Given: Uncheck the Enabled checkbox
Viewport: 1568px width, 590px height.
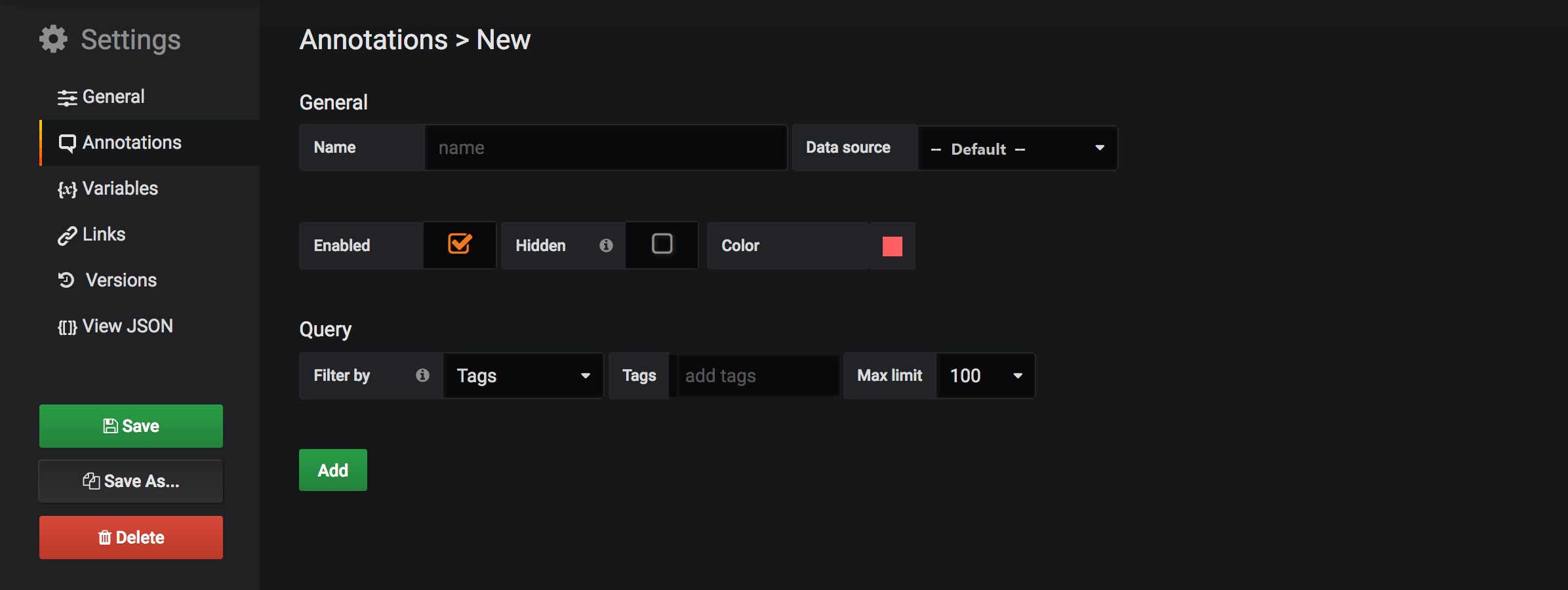Looking at the screenshot, I should (x=460, y=244).
